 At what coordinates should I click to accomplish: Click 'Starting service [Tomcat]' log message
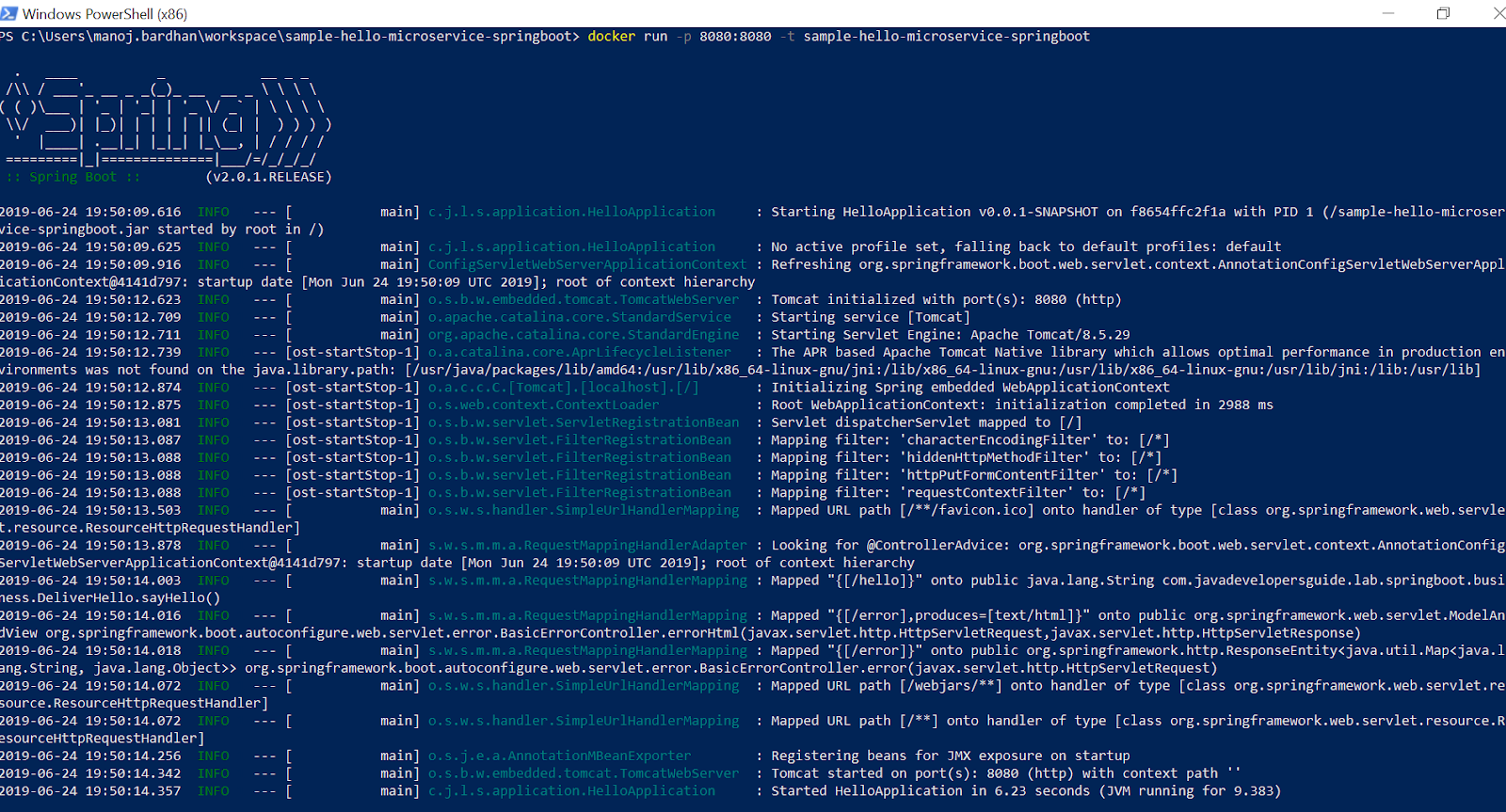point(871,318)
